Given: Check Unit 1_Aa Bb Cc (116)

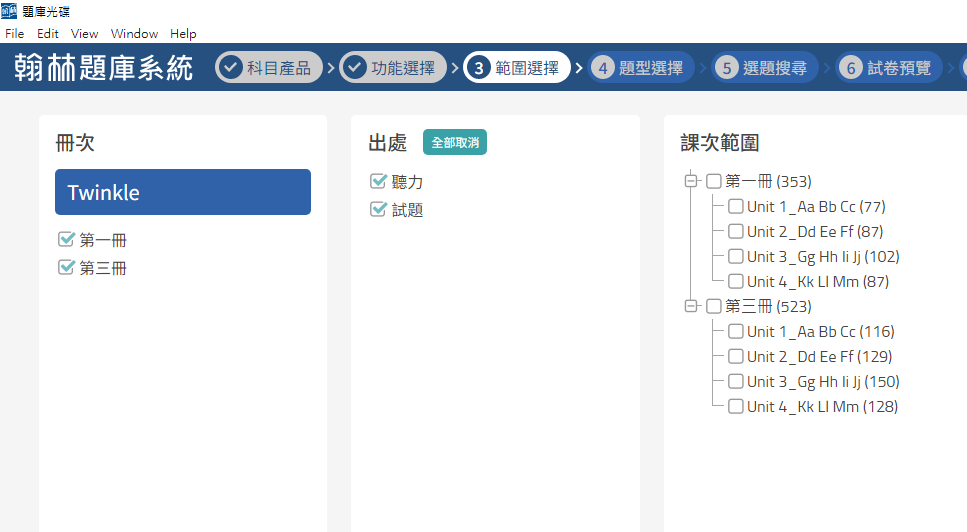Looking at the screenshot, I should point(736,332).
